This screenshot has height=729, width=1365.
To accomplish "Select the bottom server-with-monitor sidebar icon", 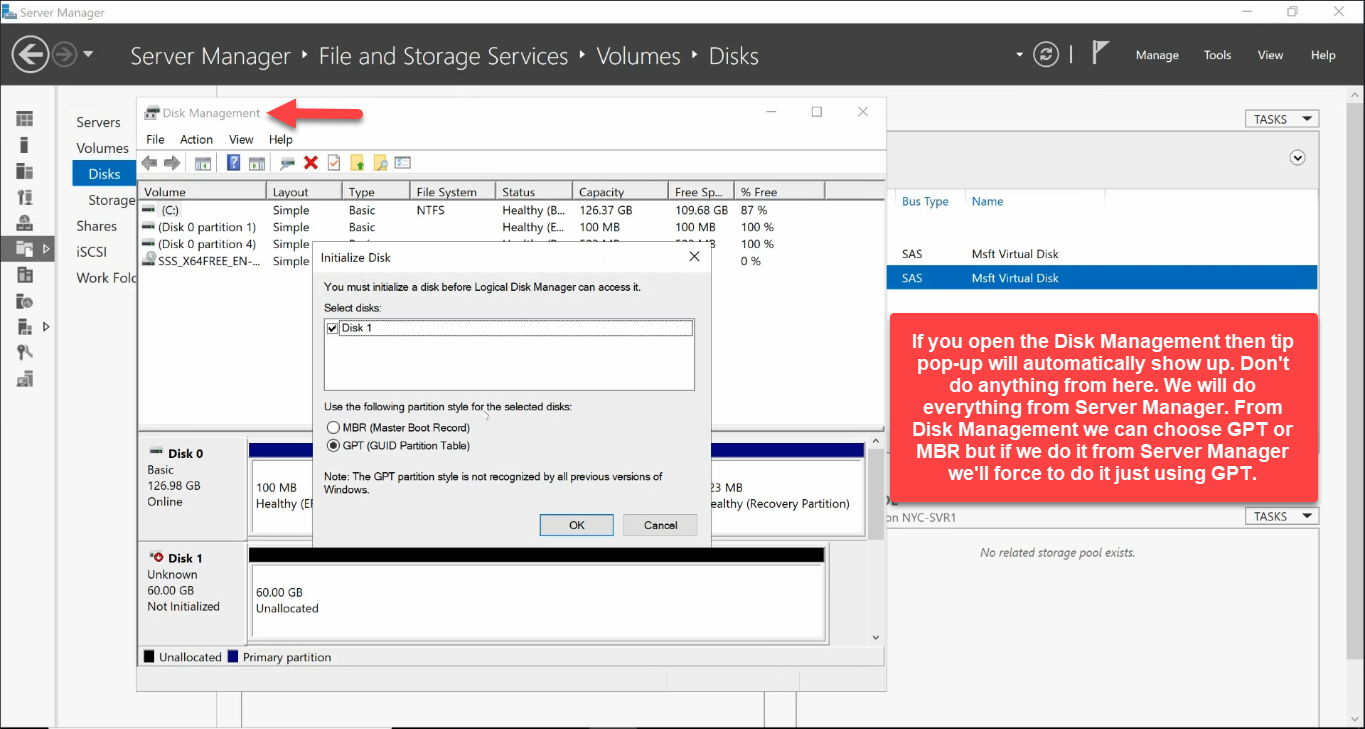I will (x=25, y=379).
